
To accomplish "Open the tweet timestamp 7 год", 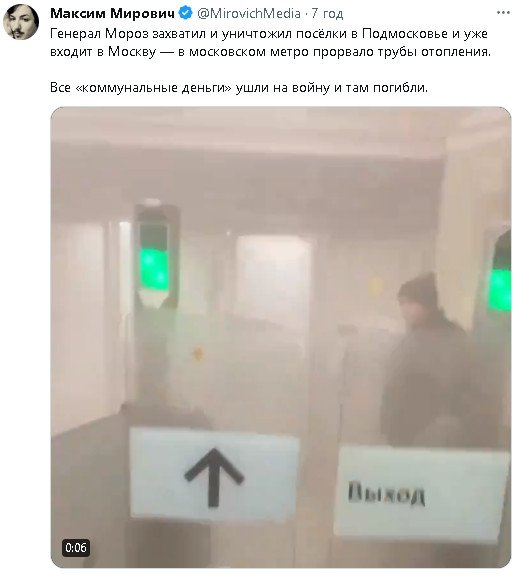I will click(x=327, y=14).
